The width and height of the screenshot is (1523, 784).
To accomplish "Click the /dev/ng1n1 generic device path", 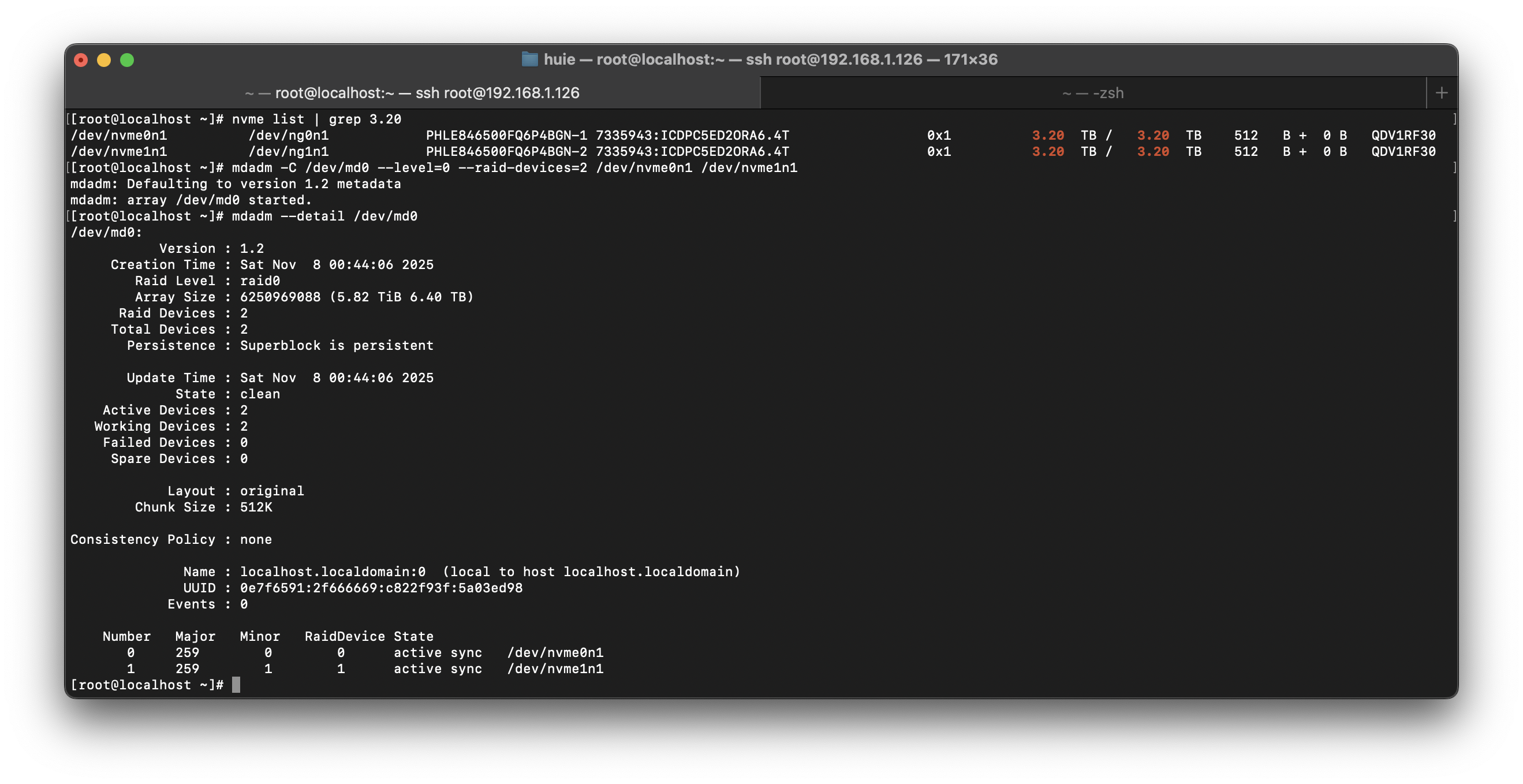I will click(289, 151).
